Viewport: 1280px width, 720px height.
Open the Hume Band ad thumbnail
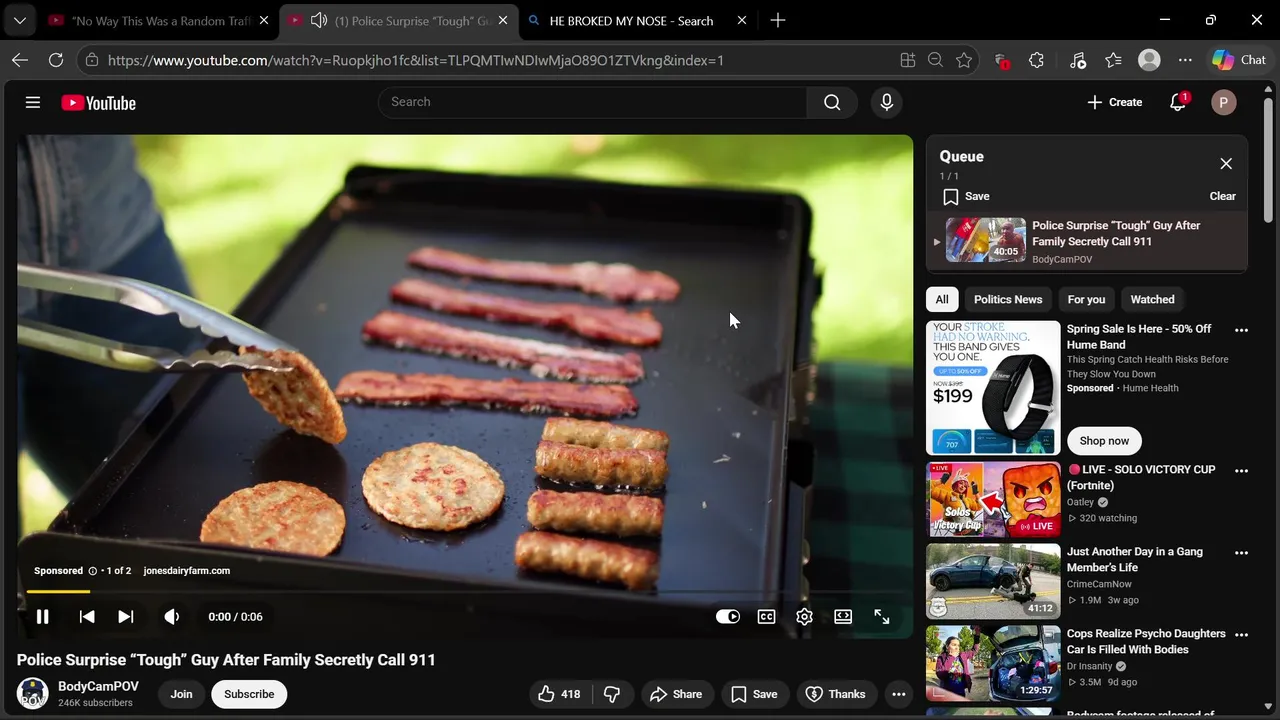click(993, 388)
